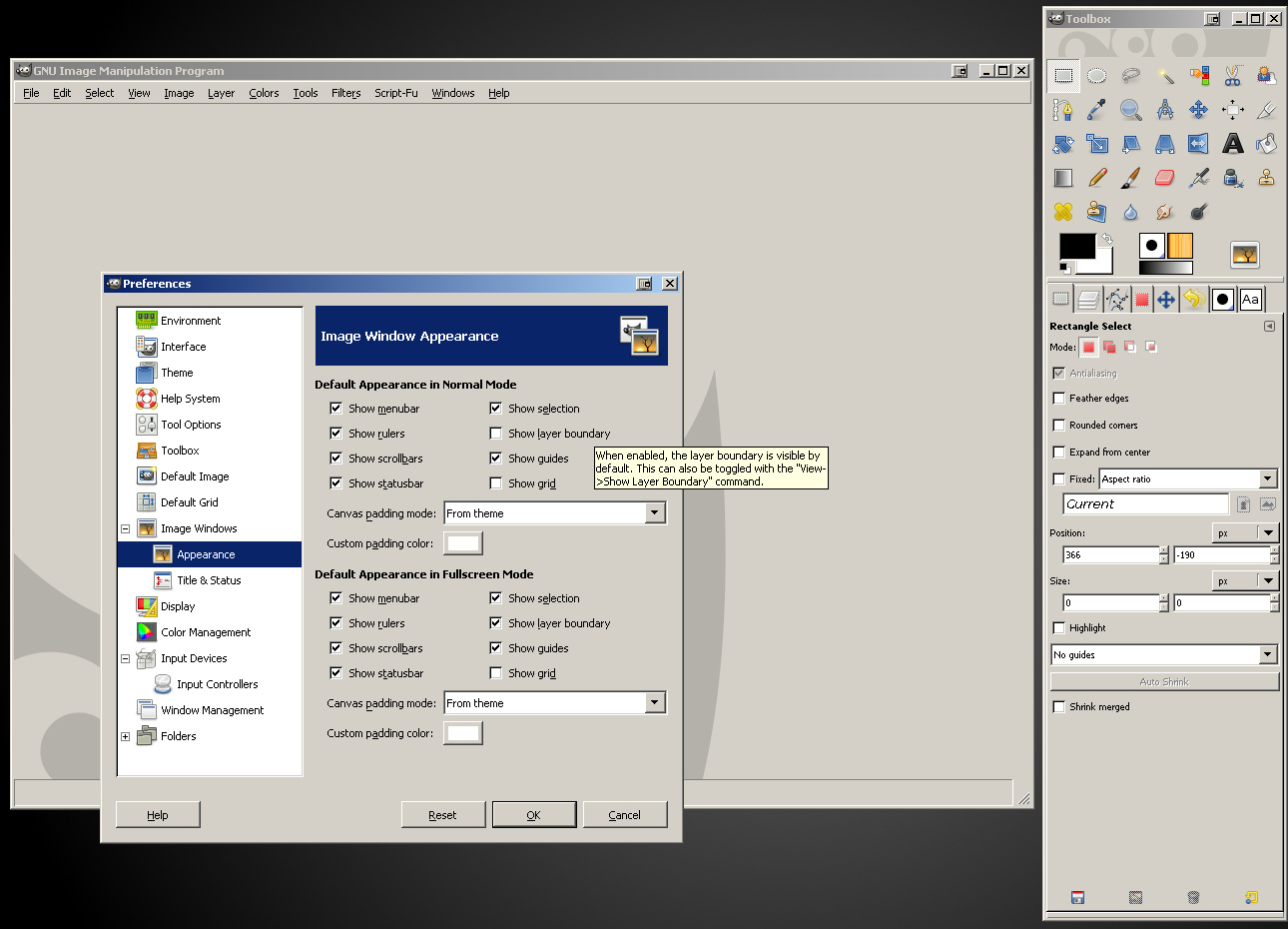Check Expand from center option
1288x929 pixels.
[1059, 453]
